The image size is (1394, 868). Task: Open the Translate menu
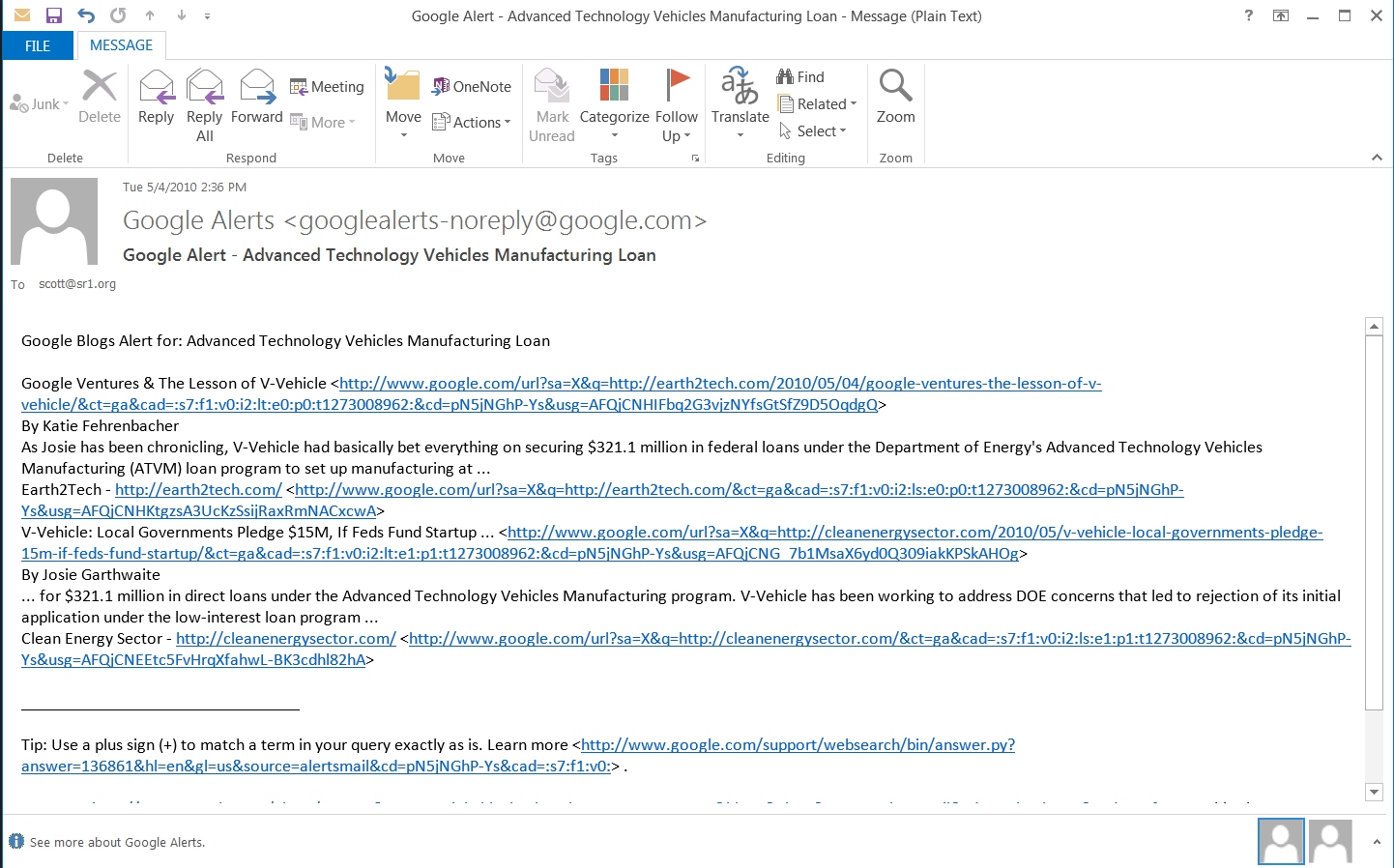point(741,103)
